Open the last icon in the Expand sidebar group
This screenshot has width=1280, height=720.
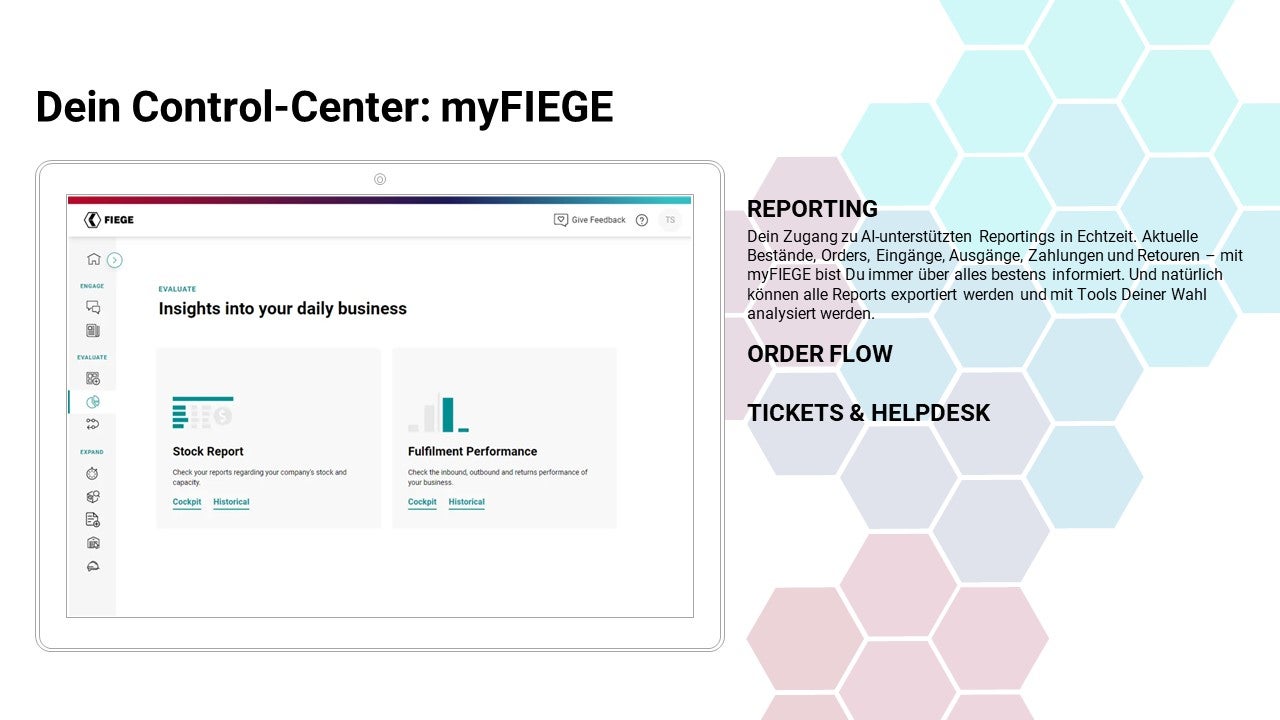93,567
